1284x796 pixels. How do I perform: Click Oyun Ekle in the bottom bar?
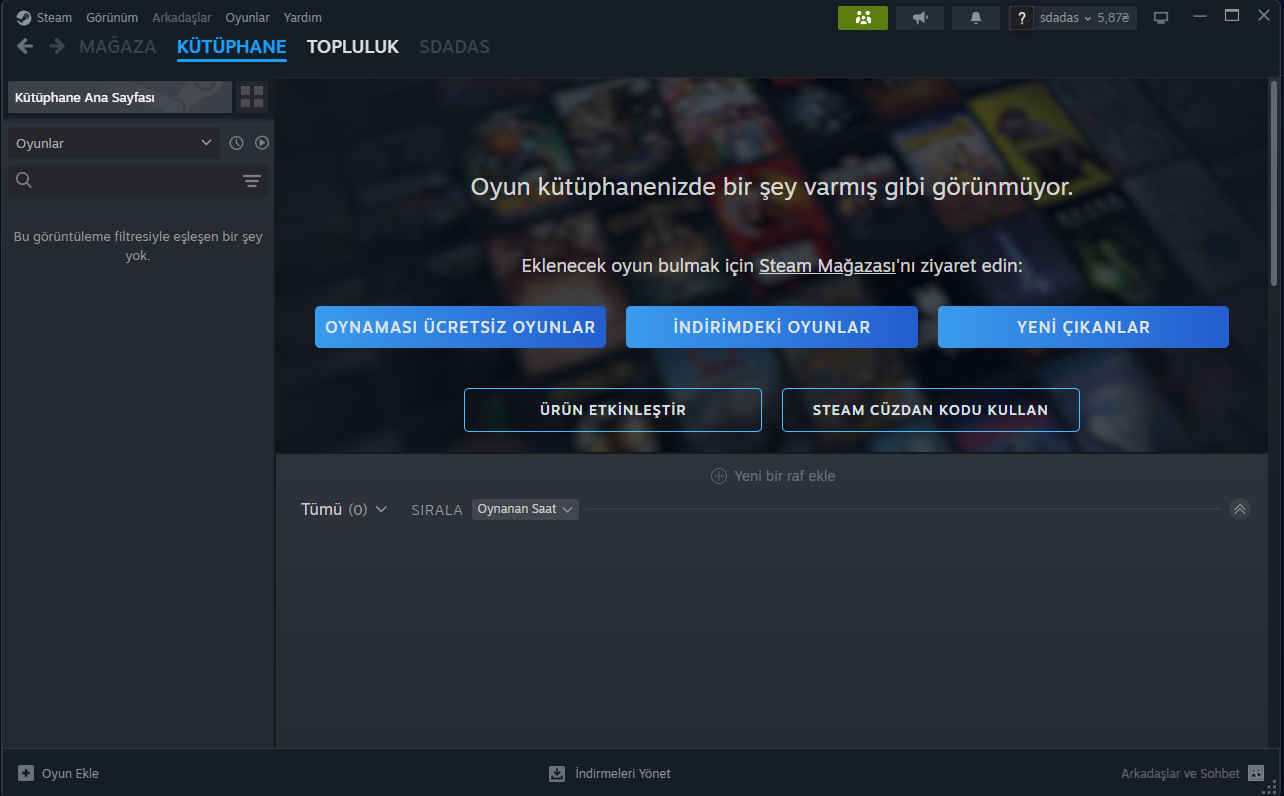pos(59,773)
